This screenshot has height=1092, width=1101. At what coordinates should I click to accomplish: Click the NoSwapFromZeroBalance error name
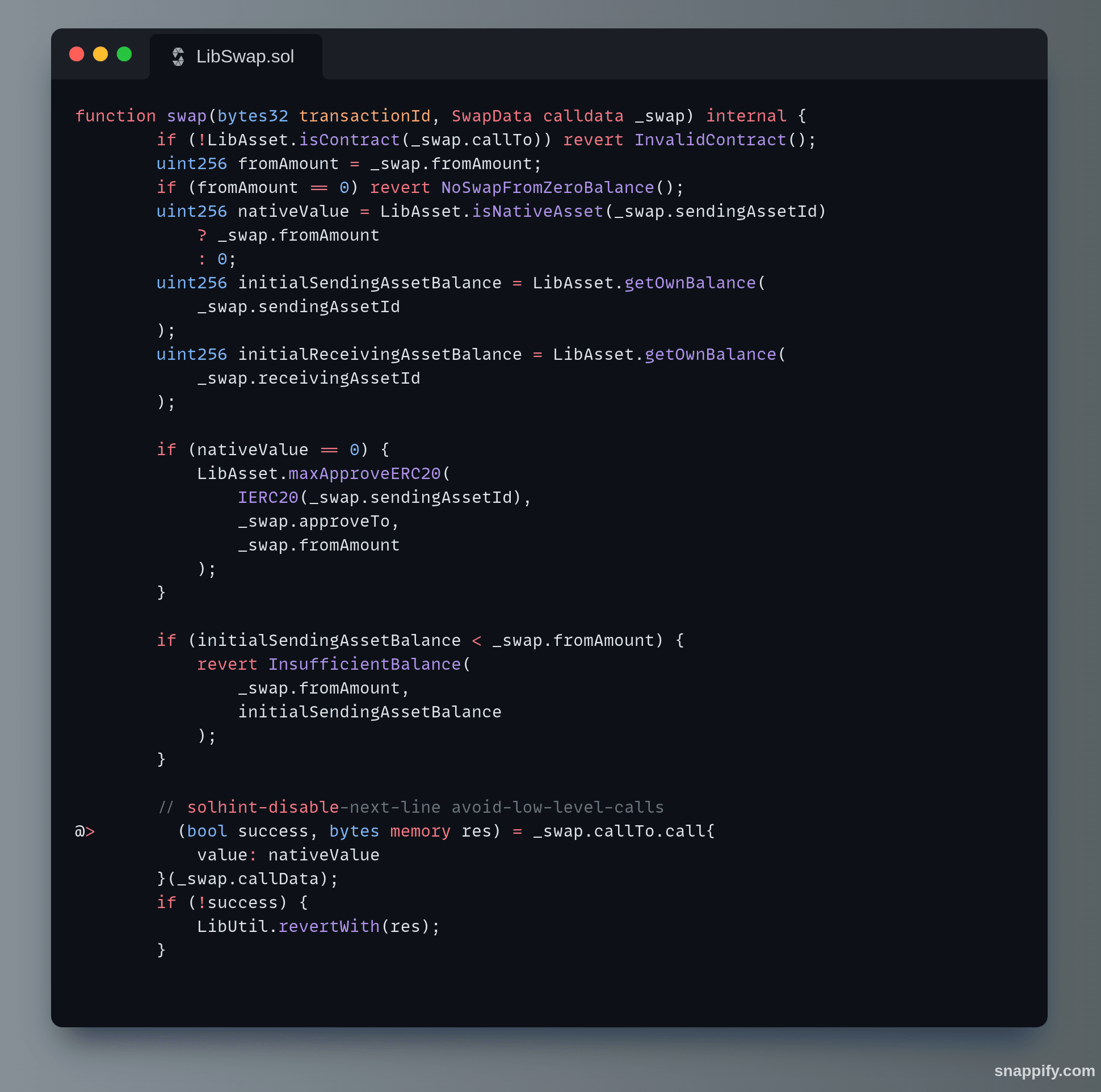pyautogui.click(x=547, y=187)
